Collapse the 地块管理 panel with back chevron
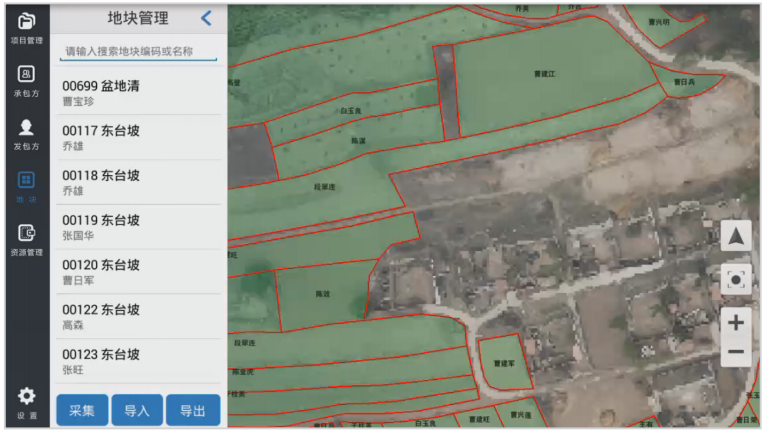765x430 pixels. click(x=206, y=18)
